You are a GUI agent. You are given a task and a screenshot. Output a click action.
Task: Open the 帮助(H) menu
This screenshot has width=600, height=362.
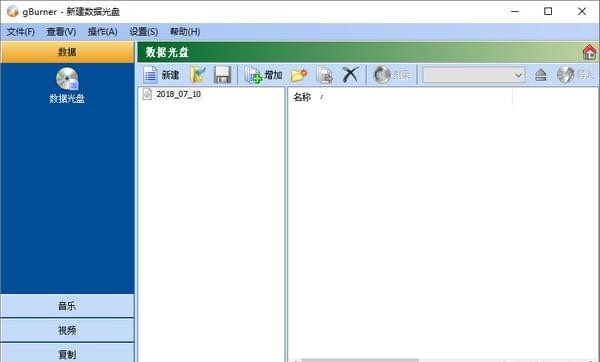(x=185, y=32)
